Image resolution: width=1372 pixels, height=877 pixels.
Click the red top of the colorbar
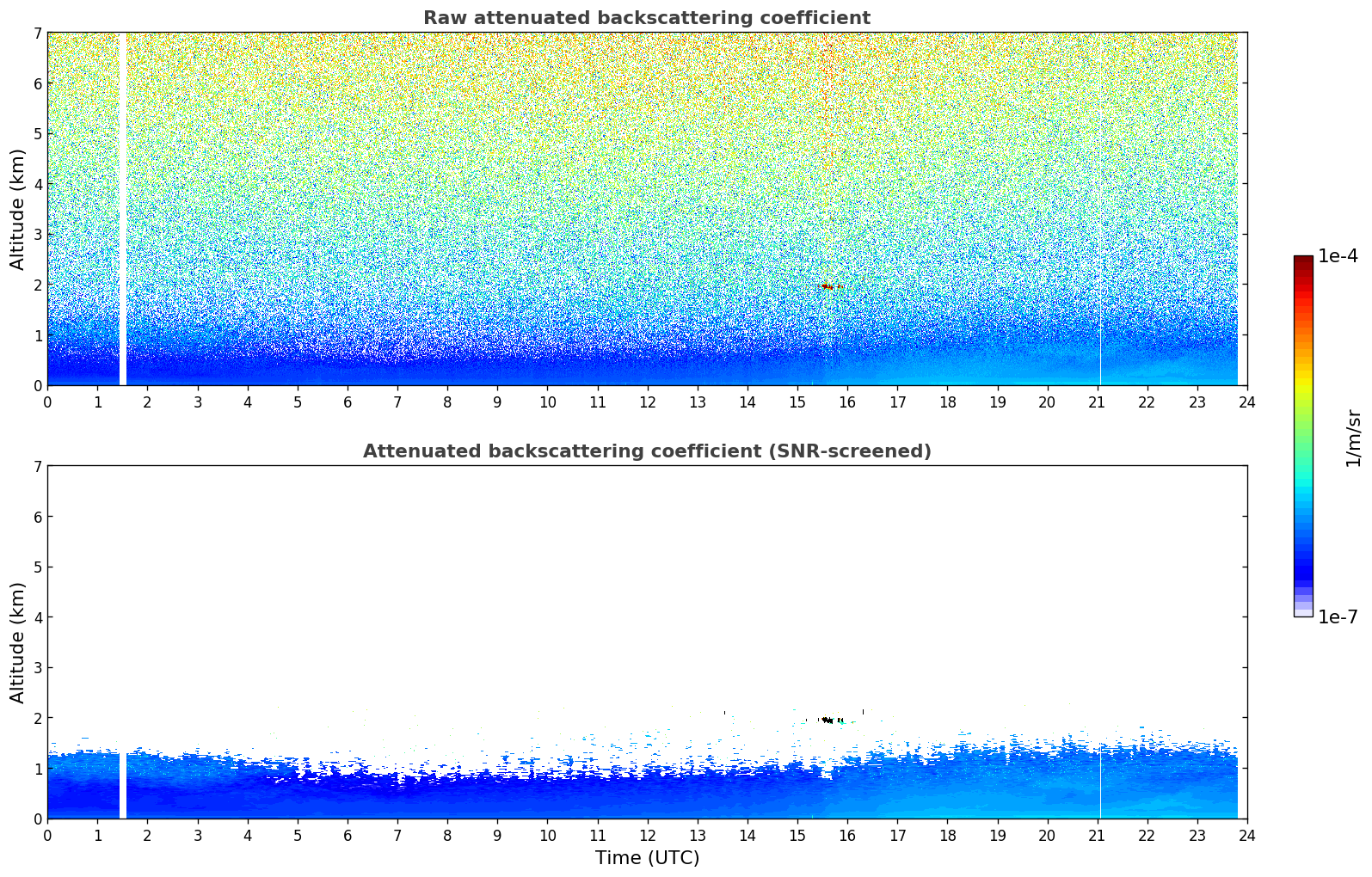click(x=1303, y=262)
